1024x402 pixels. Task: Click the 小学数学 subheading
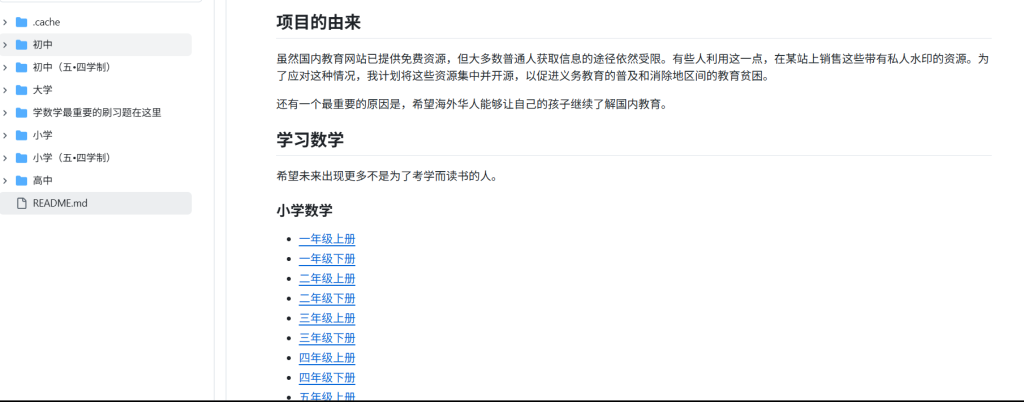pyautogui.click(x=304, y=211)
